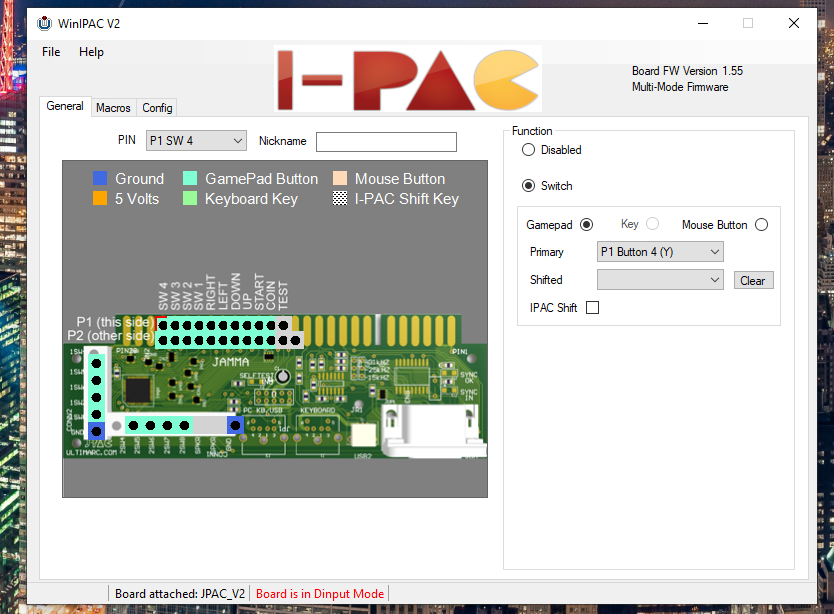Select the Switch function radio button

(x=528, y=186)
